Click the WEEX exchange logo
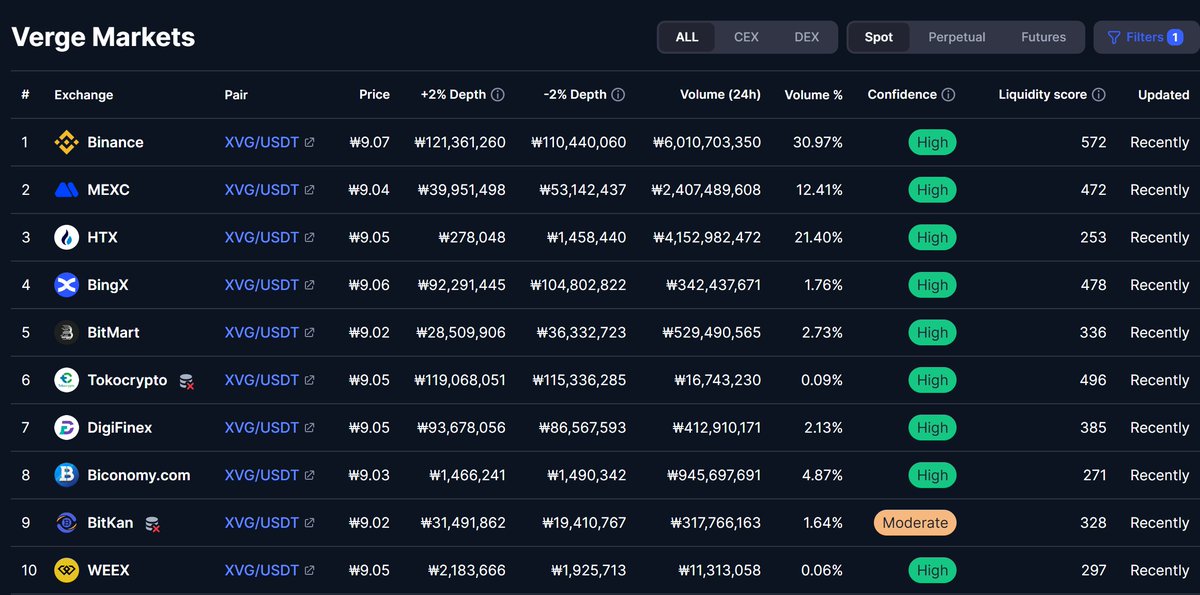This screenshot has height=595, width=1200. [66, 570]
